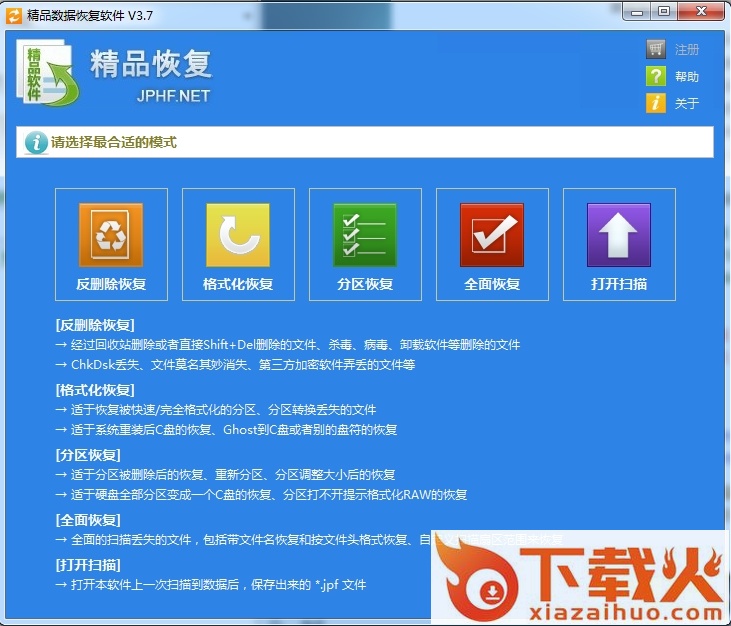Click the yellow info about icon
Image resolution: width=731 pixels, height=626 pixels.
point(655,103)
